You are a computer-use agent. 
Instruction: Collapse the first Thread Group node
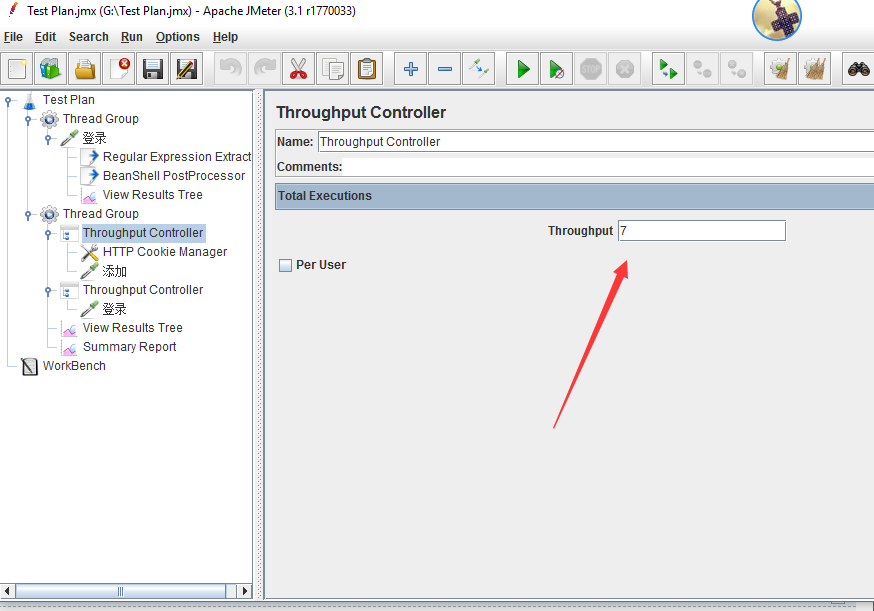(28, 119)
